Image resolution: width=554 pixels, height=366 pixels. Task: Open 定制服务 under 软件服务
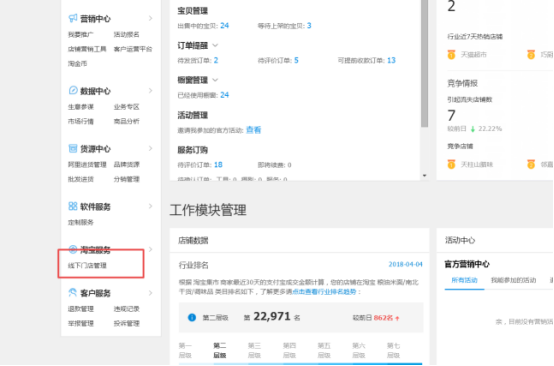click(x=81, y=222)
